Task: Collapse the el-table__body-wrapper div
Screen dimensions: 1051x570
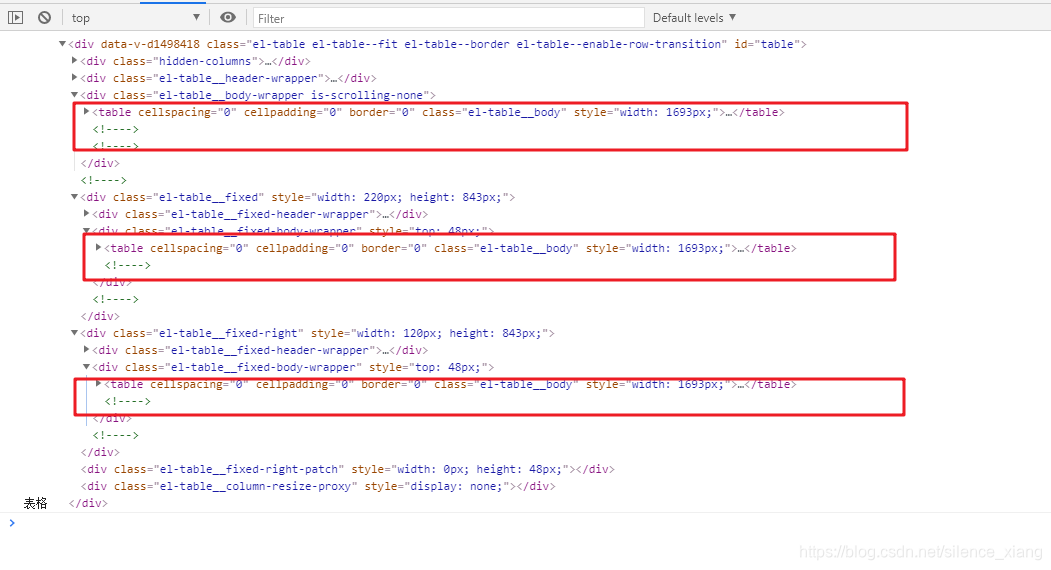Action: click(74, 95)
